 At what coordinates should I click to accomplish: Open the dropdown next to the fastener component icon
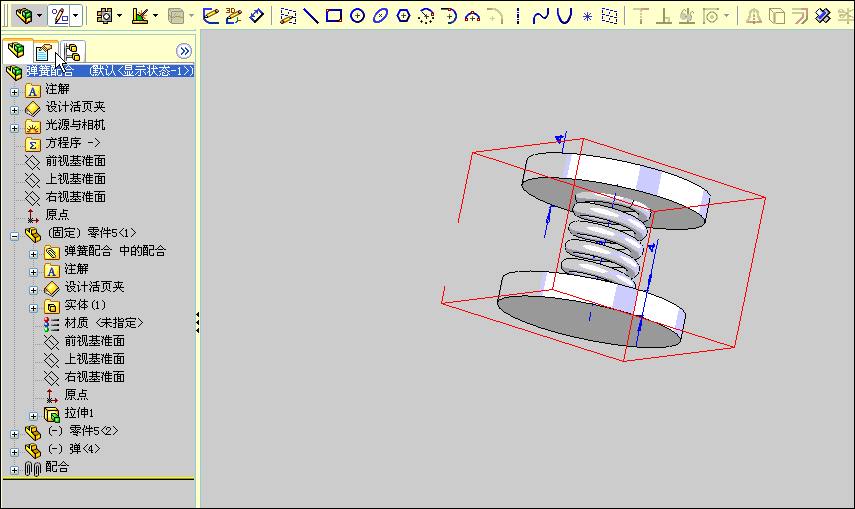[119, 16]
